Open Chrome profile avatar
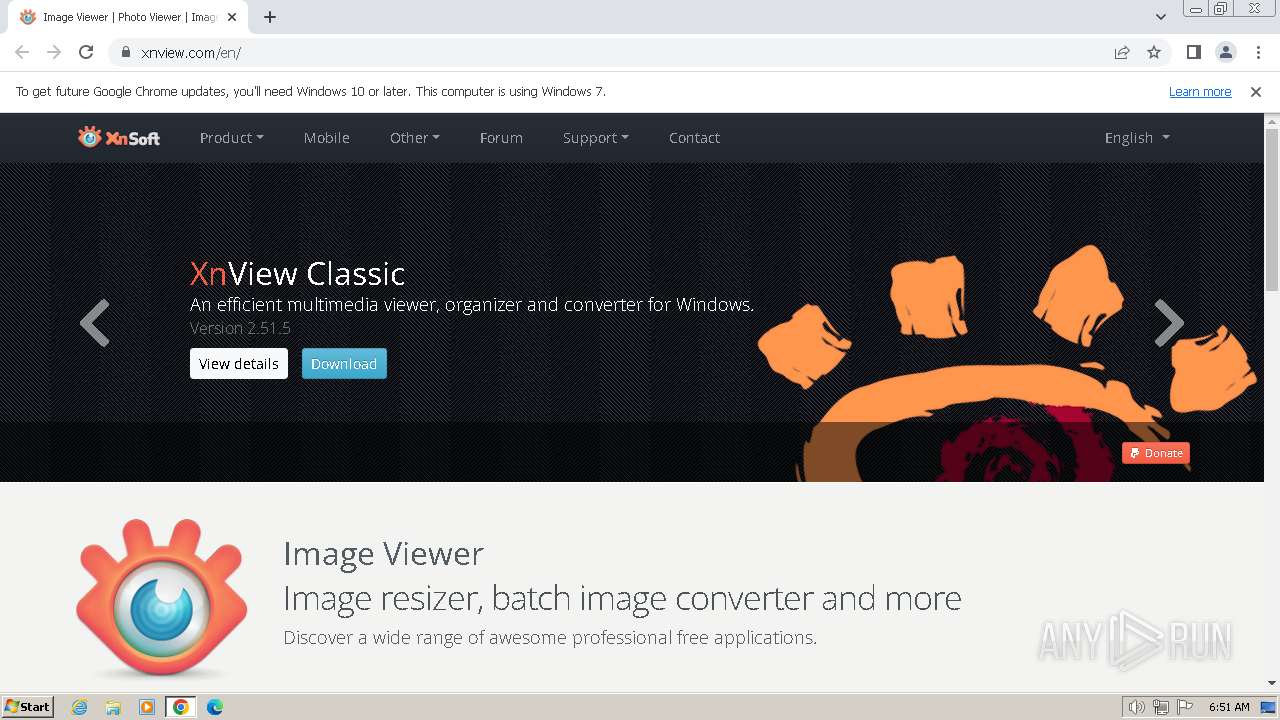1280x720 pixels. pyautogui.click(x=1225, y=52)
